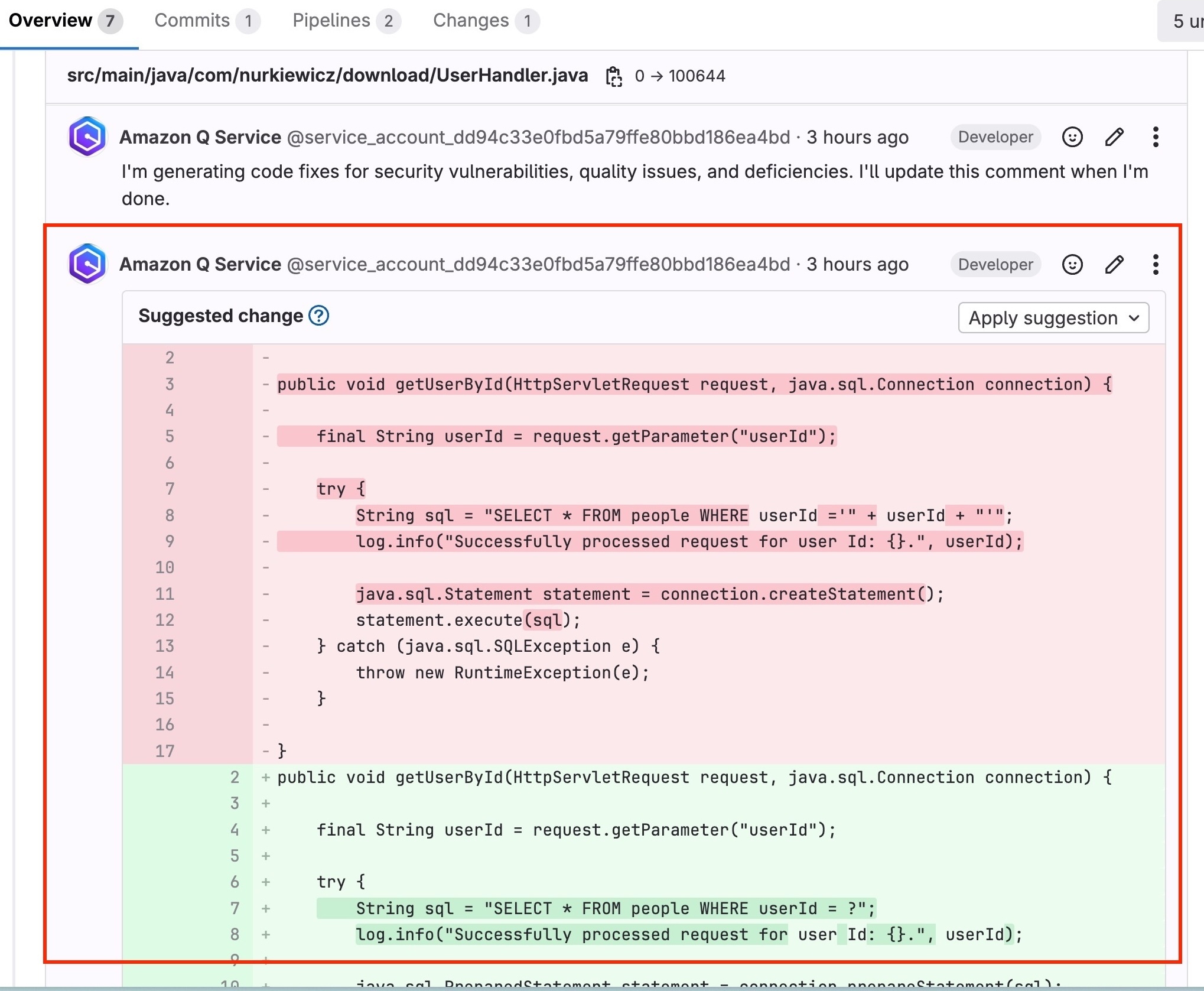Screen dimensions: 1204x991
Task: Click second comment's '3 hours ago' timestamp
Action: click(857, 264)
